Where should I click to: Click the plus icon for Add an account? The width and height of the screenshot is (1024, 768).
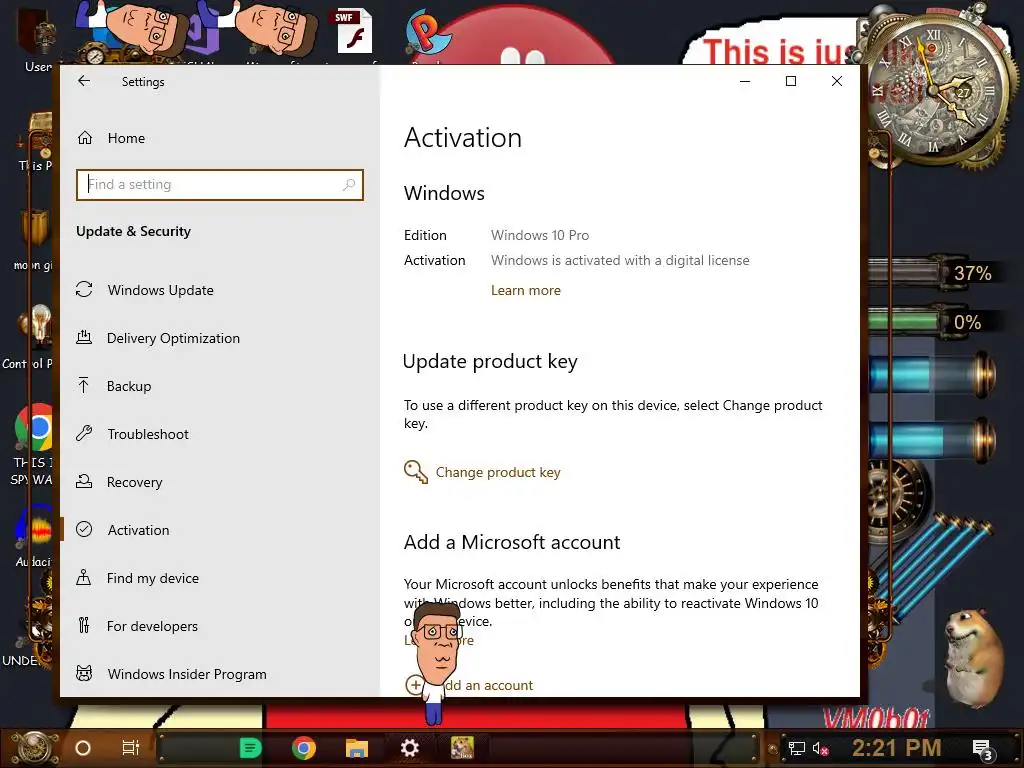click(414, 685)
